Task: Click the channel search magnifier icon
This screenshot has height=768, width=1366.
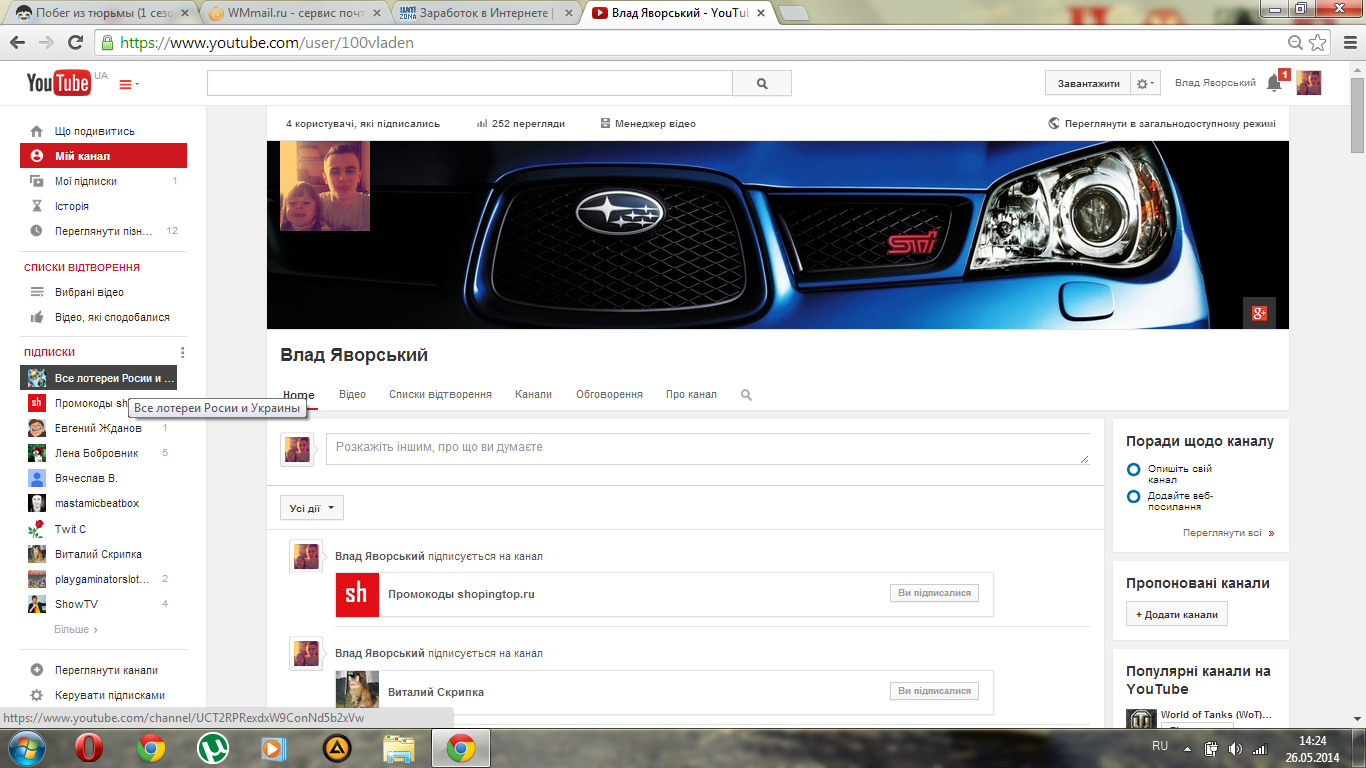Action: (x=746, y=395)
